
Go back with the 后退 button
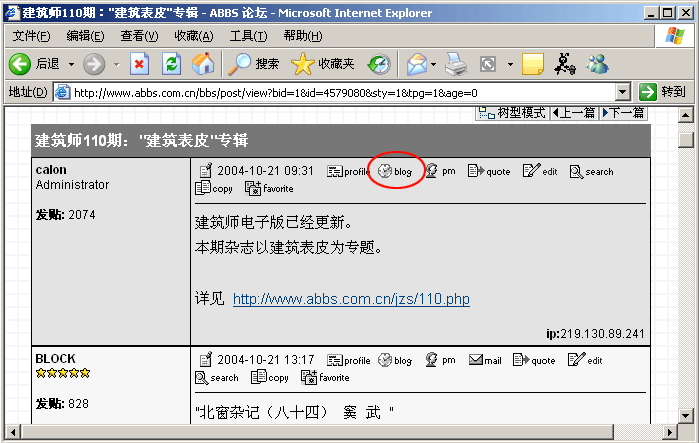(x=34, y=64)
